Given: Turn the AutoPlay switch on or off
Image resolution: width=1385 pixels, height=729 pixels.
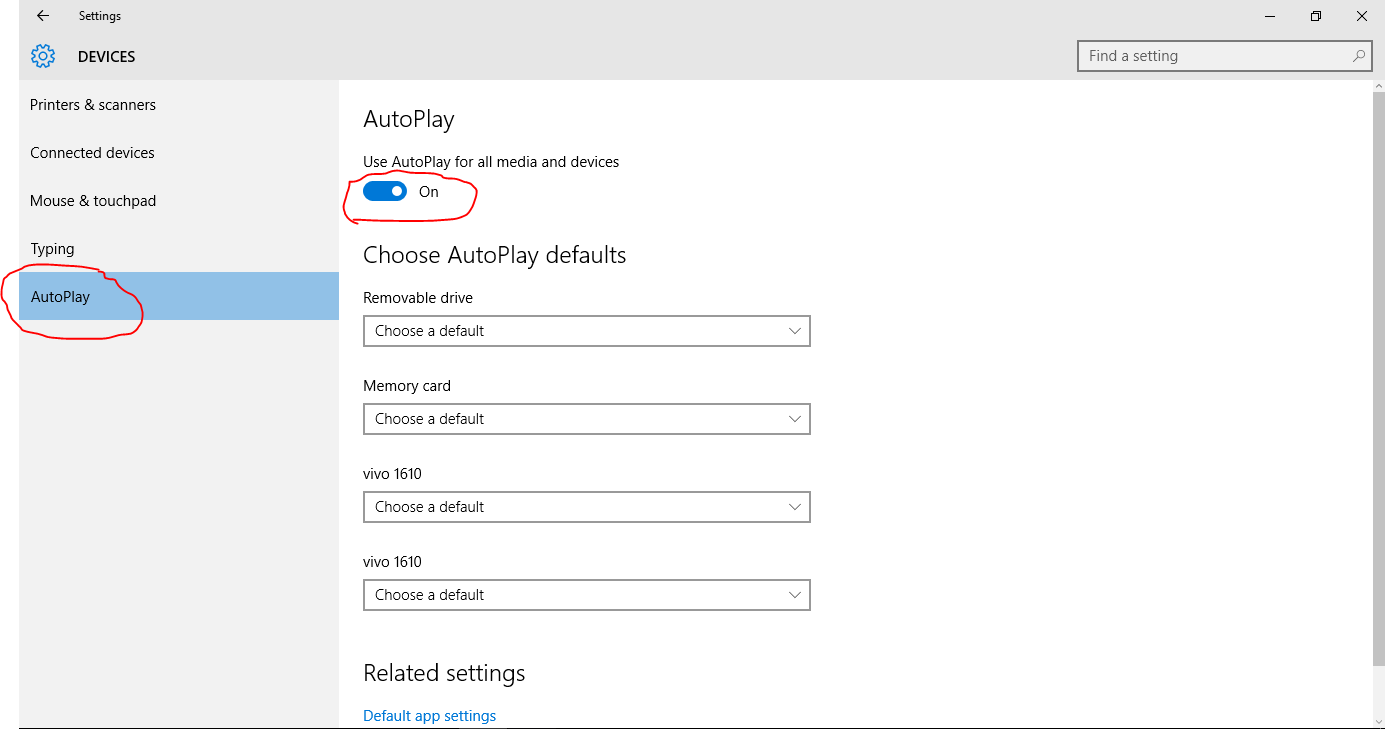Looking at the screenshot, I should [x=384, y=190].
